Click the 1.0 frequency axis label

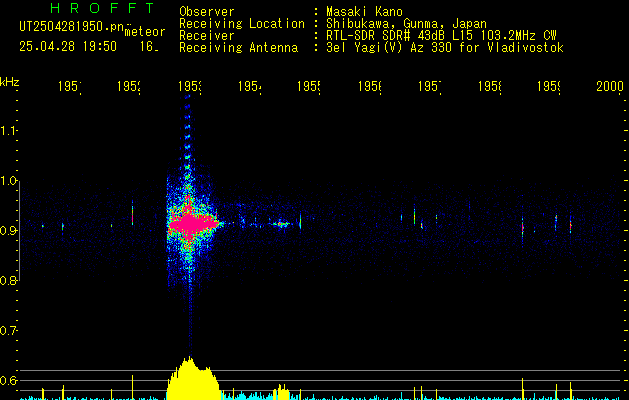[8, 181]
